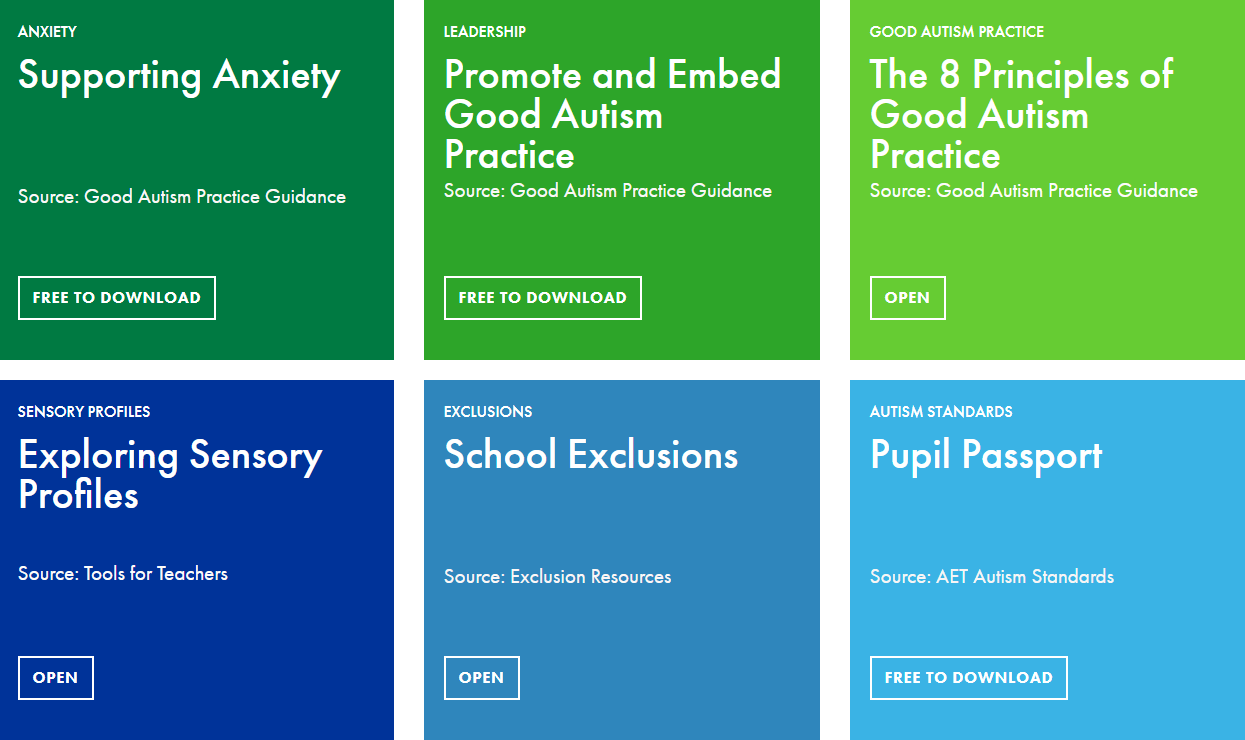Click the 8 Principles of Good Autism Practice heading
This screenshot has width=1245, height=740.
(x=1021, y=114)
